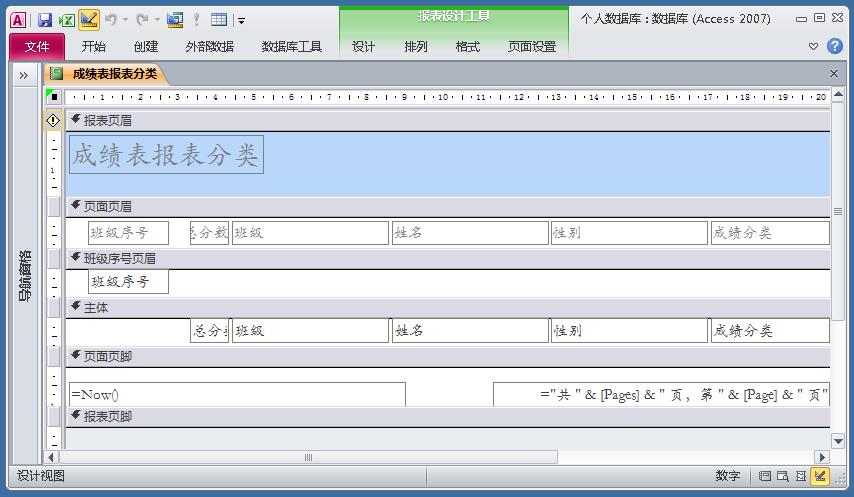The image size is (854, 497).
Task: Click the error-checking warning diamond icon
Action: click(53, 120)
